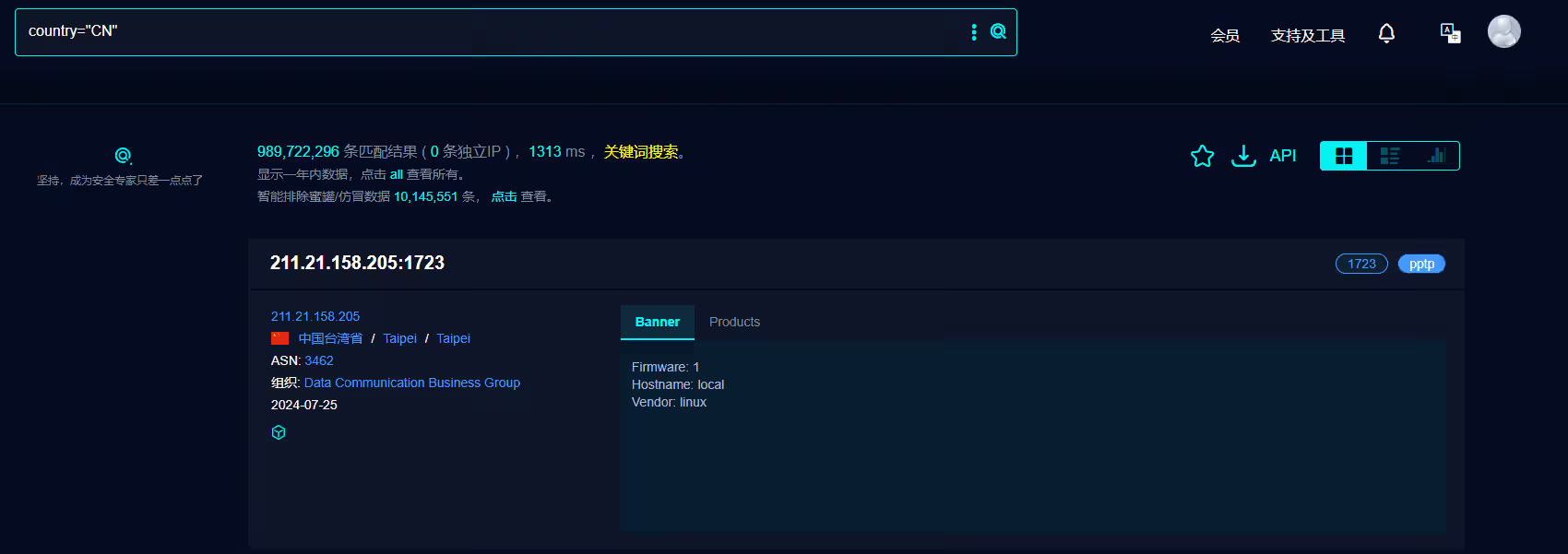The height and width of the screenshot is (554, 1568).
Task: Click the cube icon under the date
Action: 279,432
